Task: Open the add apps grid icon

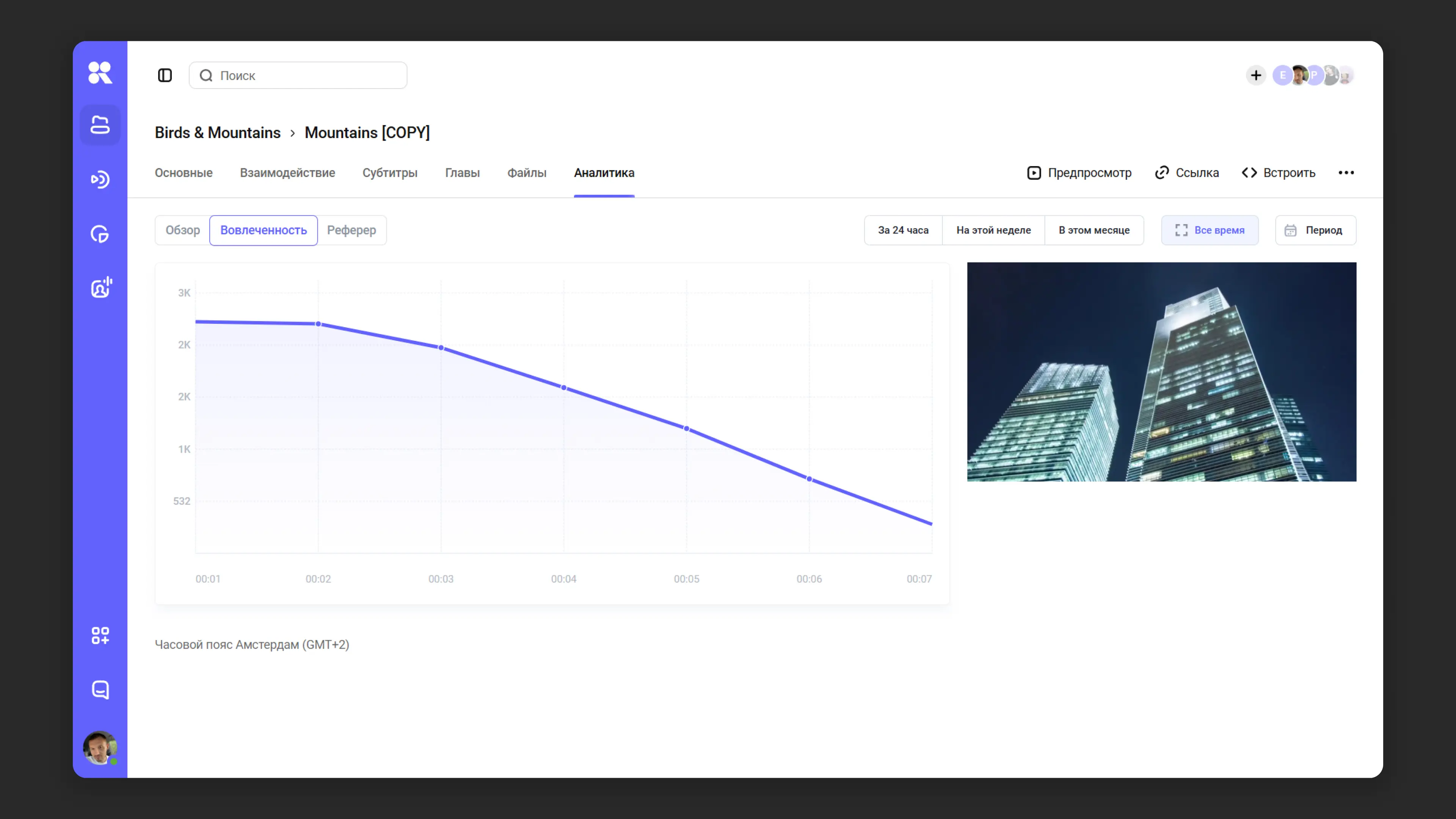Action: (x=100, y=635)
